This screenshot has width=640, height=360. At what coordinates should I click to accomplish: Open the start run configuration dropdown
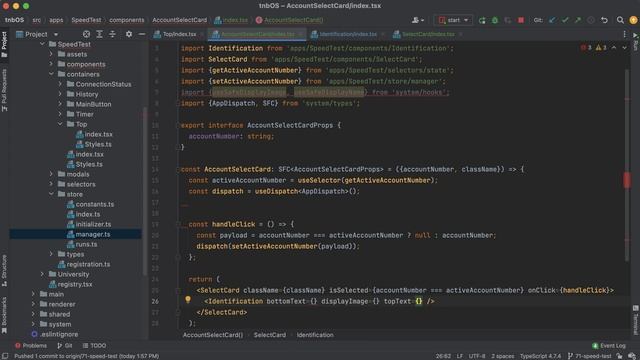coord(453,20)
